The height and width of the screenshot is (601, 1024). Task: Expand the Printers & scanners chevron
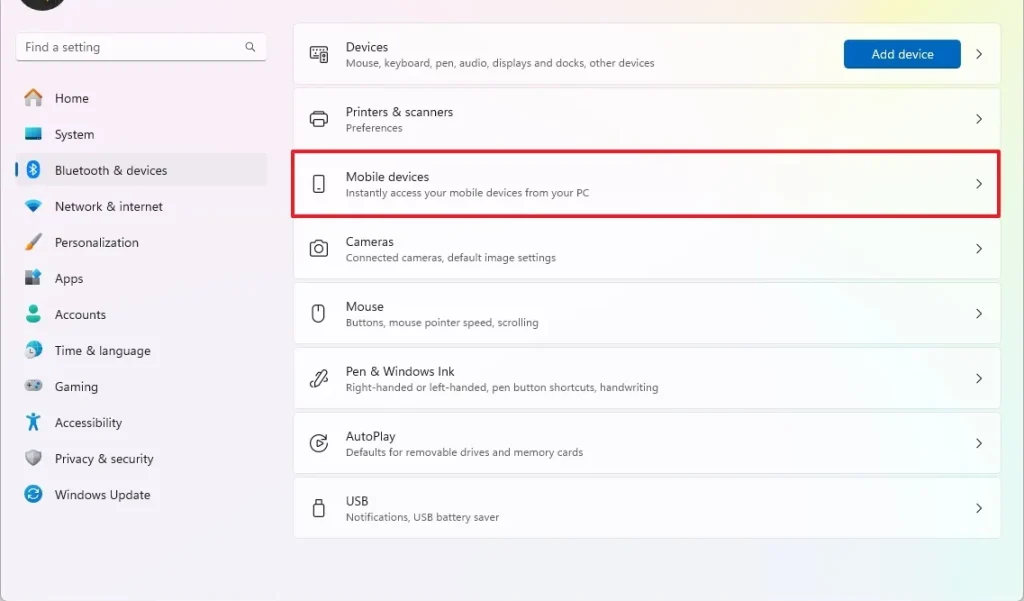click(x=979, y=119)
